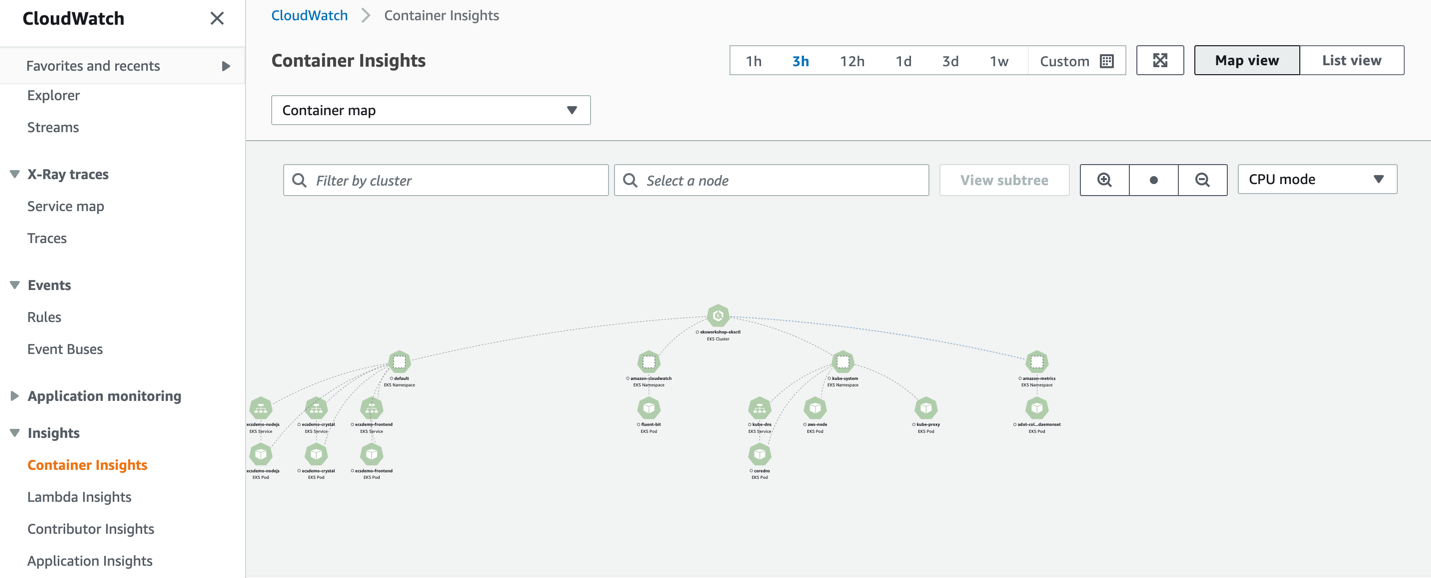Click the CloudWatch breadcrumb link
Image resolution: width=1431 pixels, height=578 pixels.
point(309,15)
